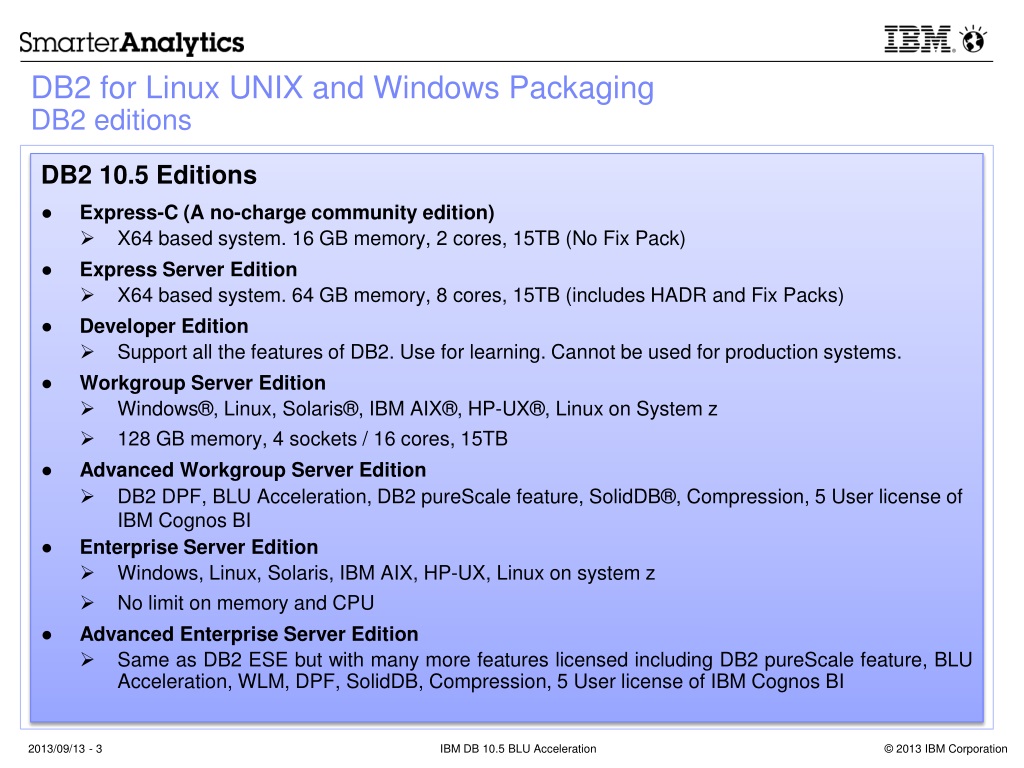Click the footer date "2013/09/13 - 3"
This screenshot has height=768, width=1024.
(65, 749)
